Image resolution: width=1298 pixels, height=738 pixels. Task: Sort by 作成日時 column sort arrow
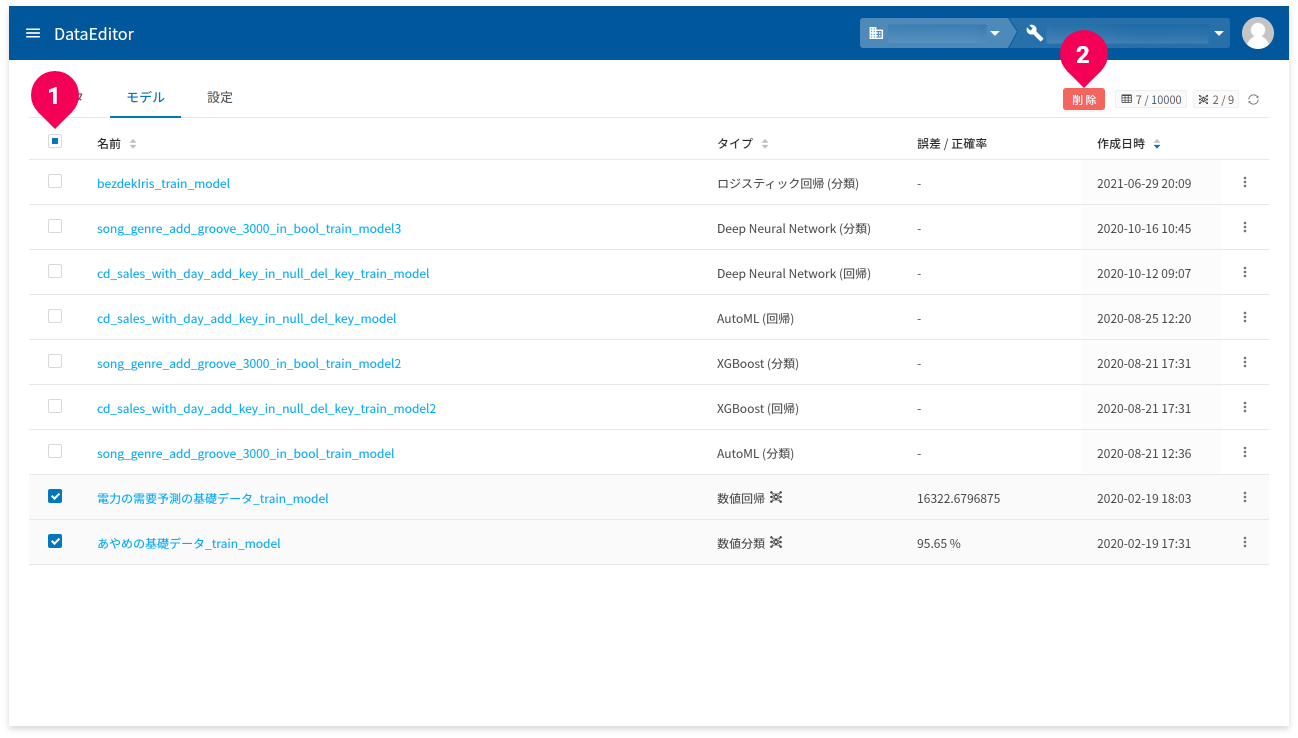pos(1157,144)
